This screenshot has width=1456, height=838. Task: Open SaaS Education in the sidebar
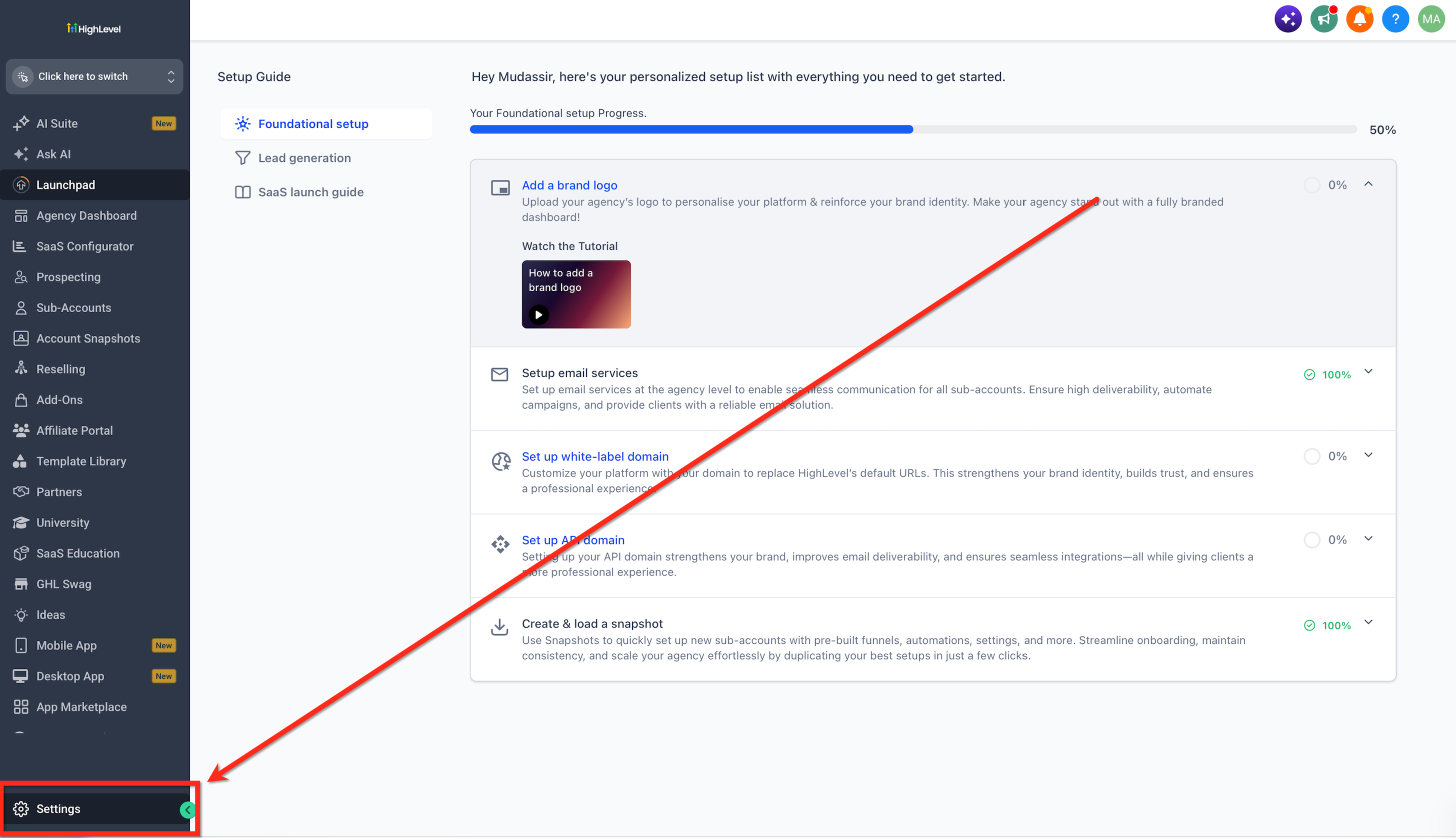click(94, 553)
